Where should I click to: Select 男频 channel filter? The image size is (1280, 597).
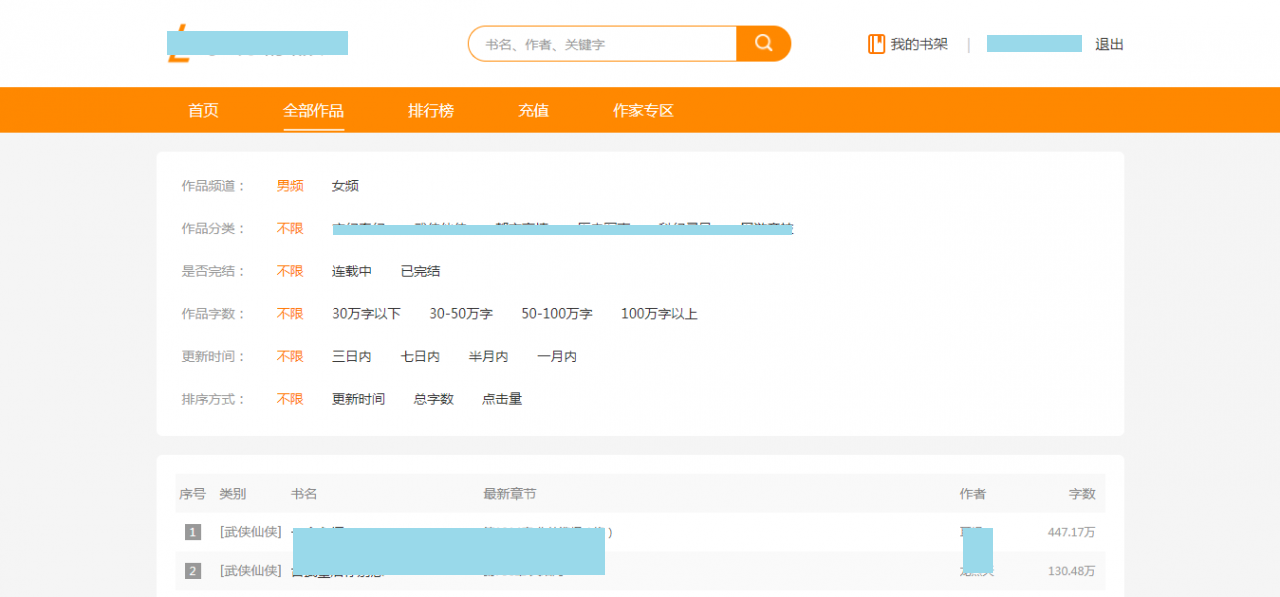click(290, 185)
